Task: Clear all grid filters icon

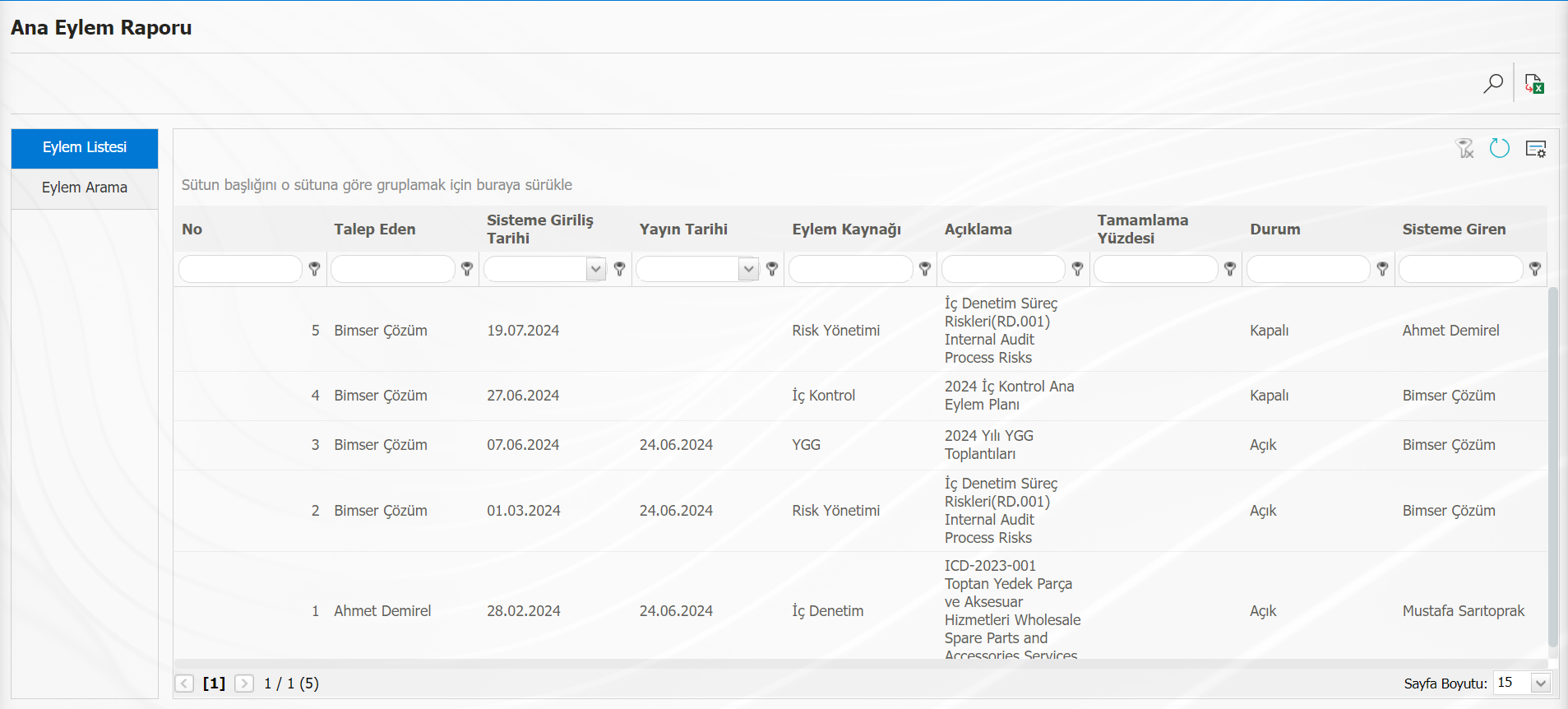Action: pyautogui.click(x=1464, y=148)
